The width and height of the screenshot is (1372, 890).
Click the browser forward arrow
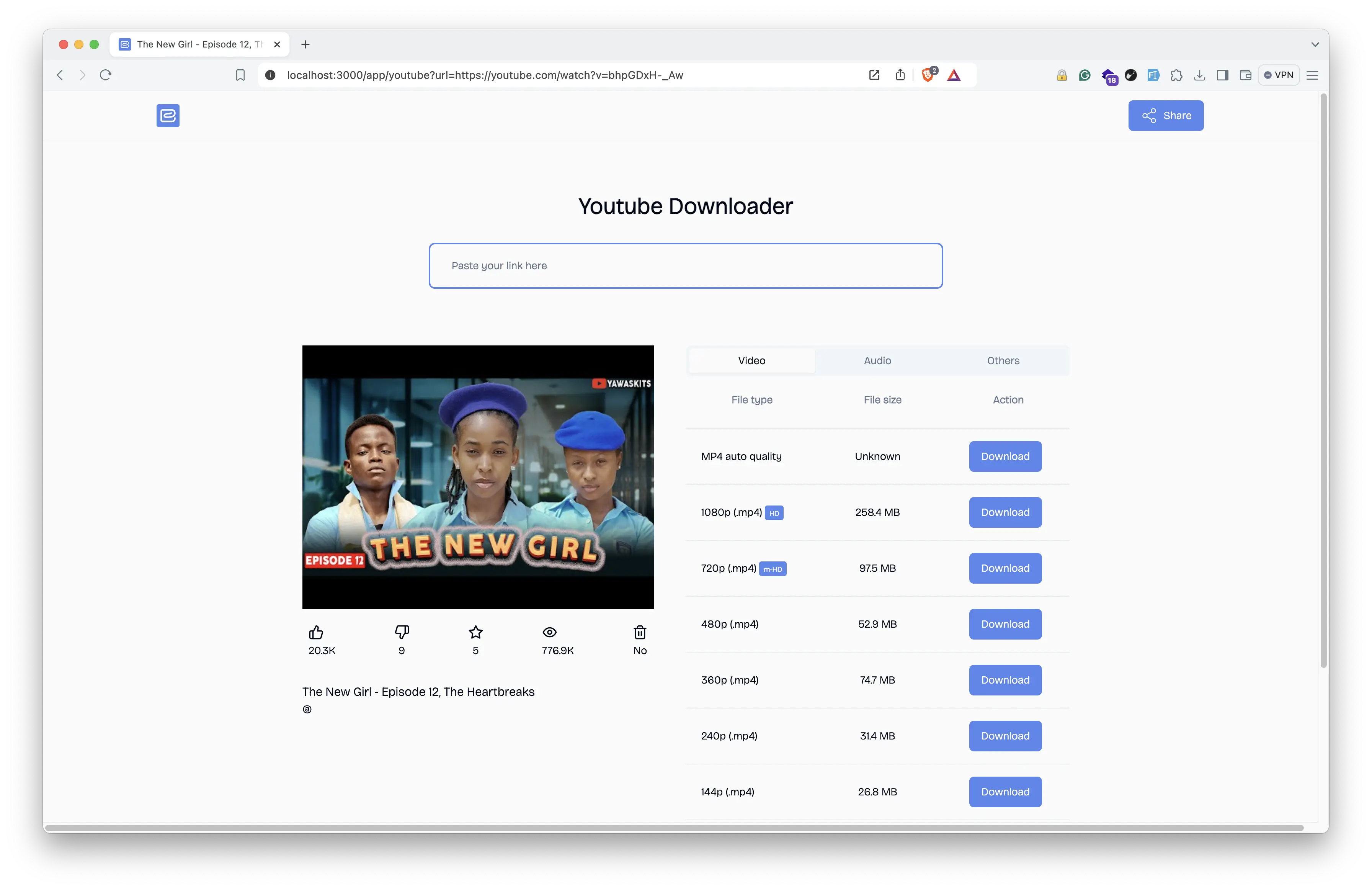click(x=82, y=75)
